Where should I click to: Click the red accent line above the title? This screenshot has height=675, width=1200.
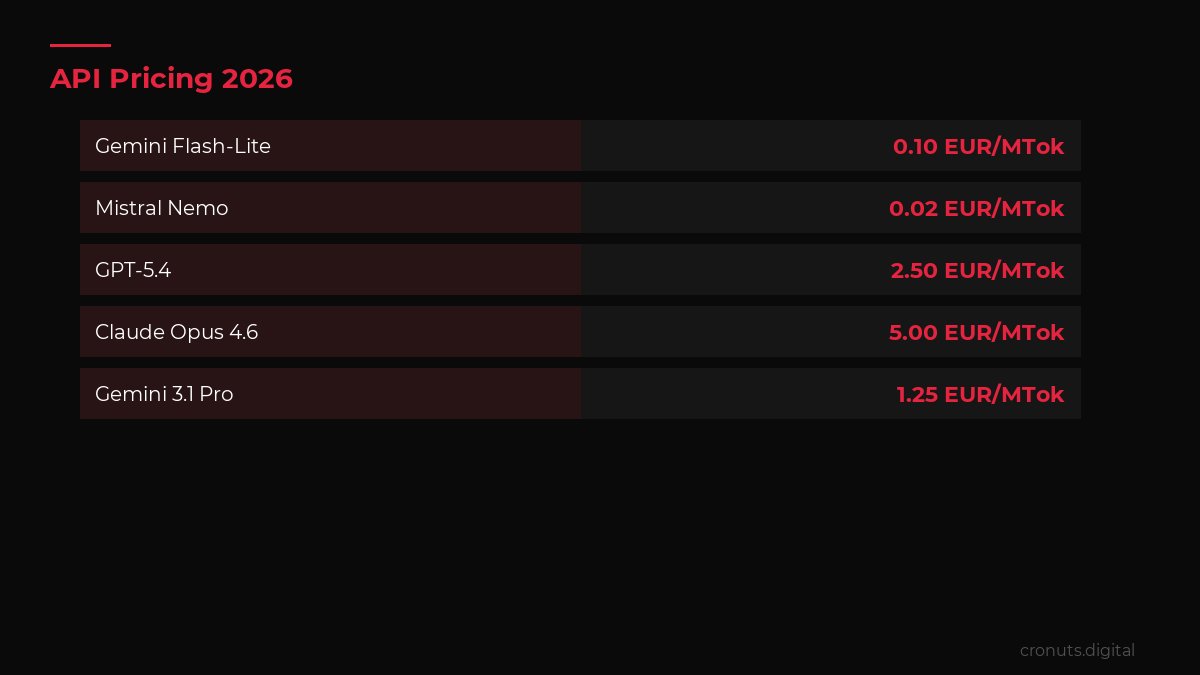coord(80,45)
